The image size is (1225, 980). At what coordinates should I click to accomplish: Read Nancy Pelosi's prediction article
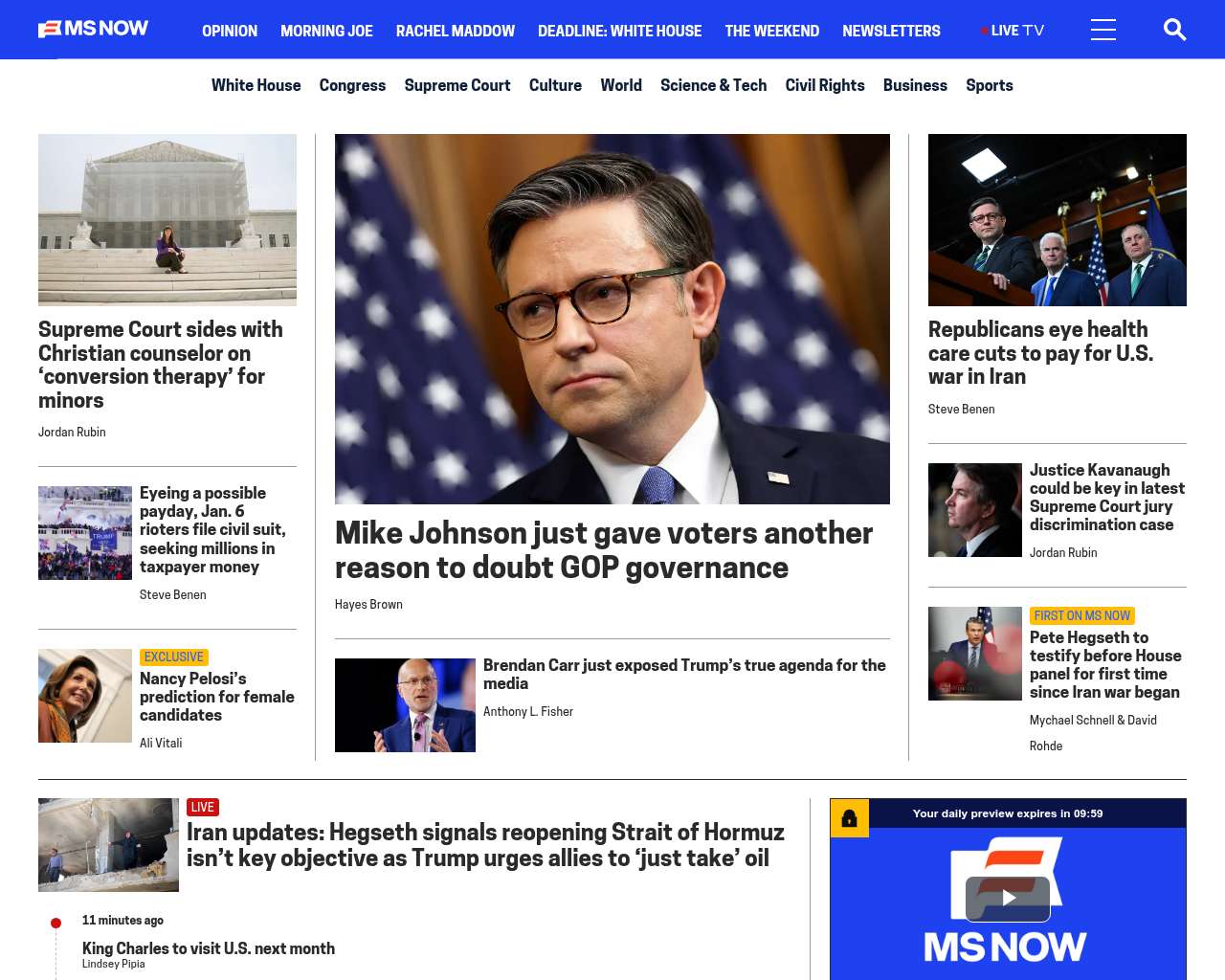pyautogui.click(x=217, y=697)
